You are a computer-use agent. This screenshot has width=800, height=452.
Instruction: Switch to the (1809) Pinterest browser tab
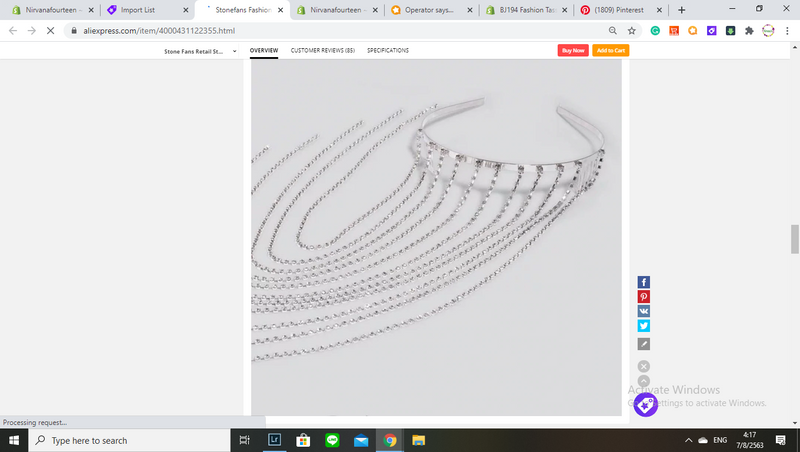[620, 10]
